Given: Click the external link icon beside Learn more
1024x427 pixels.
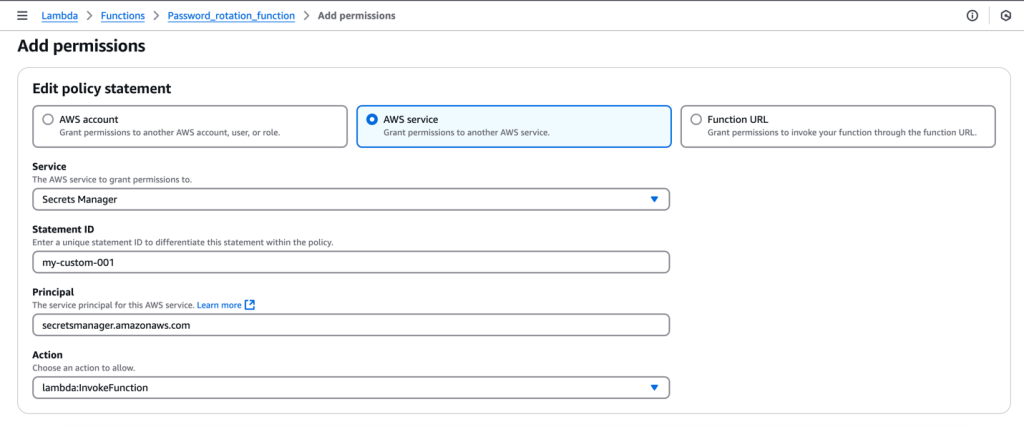Looking at the screenshot, I should coord(250,305).
